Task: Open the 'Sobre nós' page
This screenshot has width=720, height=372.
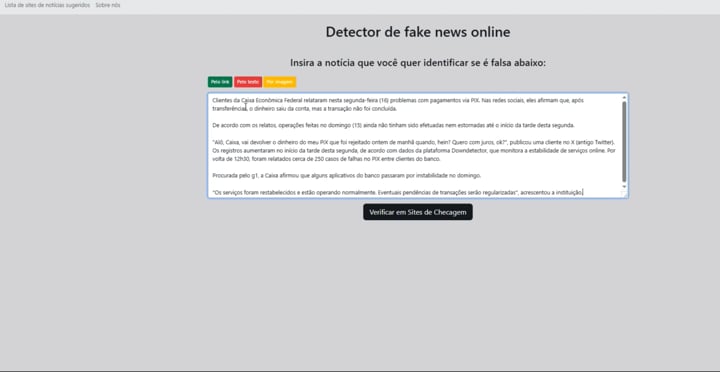Action: click(108, 5)
